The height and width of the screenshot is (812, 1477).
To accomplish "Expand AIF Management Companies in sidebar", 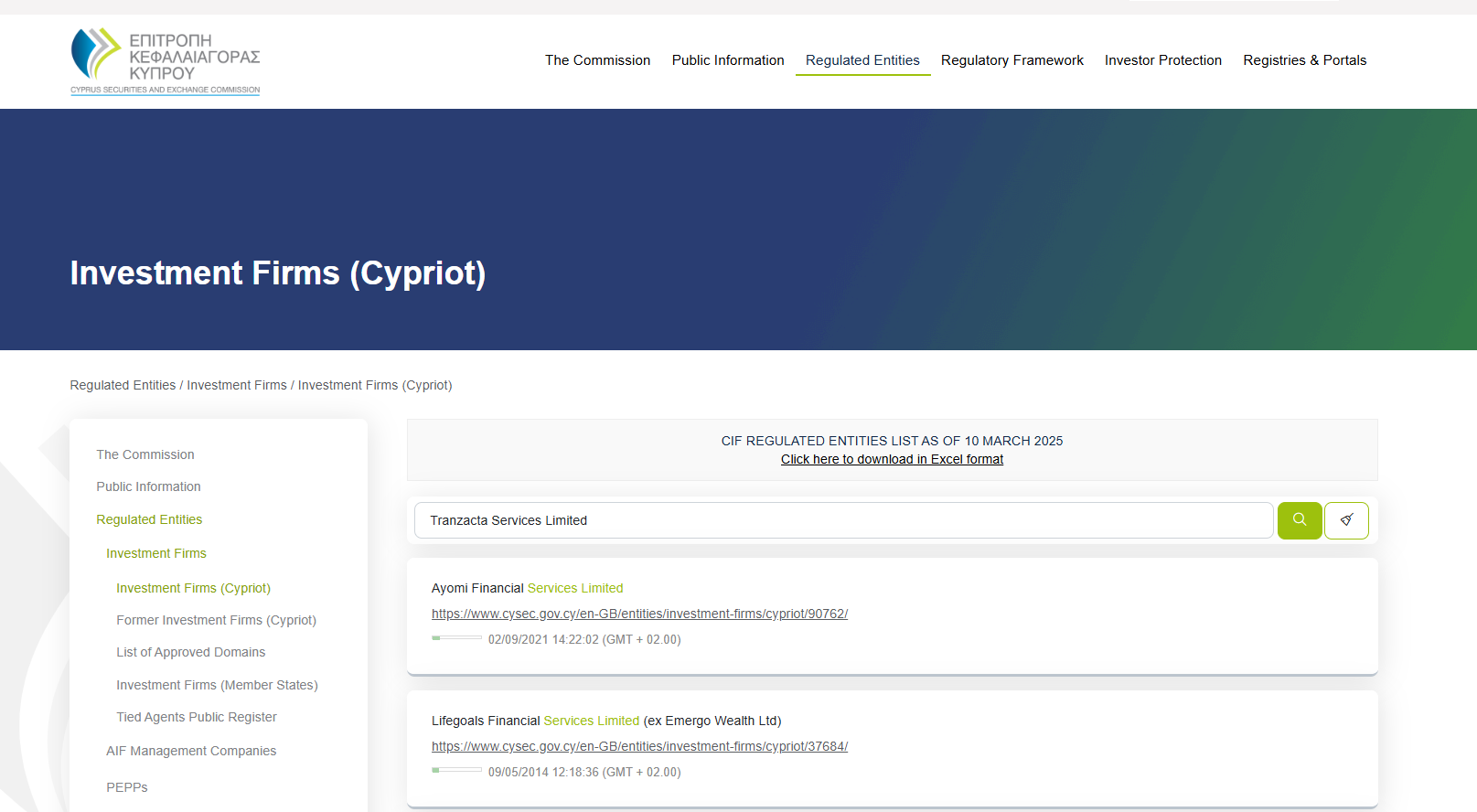I will (x=191, y=751).
